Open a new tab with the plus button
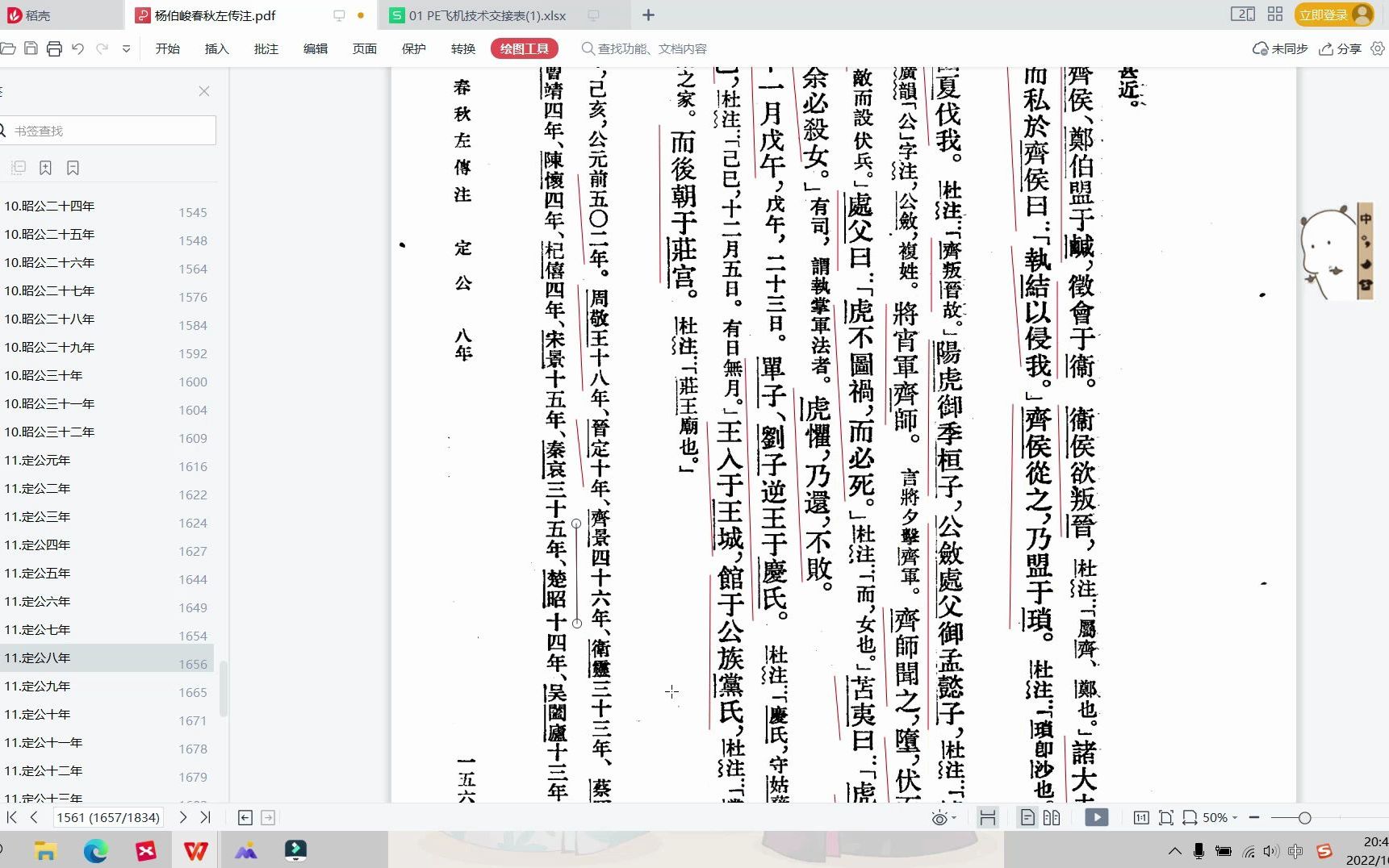Viewport: 1389px width, 868px height. 648,15
